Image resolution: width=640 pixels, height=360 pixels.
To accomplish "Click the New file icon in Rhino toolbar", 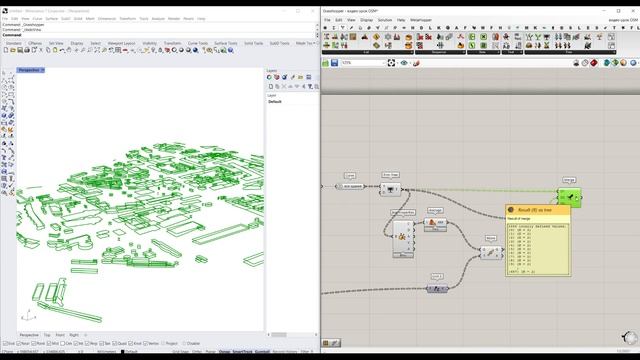I will tap(6, 50).
